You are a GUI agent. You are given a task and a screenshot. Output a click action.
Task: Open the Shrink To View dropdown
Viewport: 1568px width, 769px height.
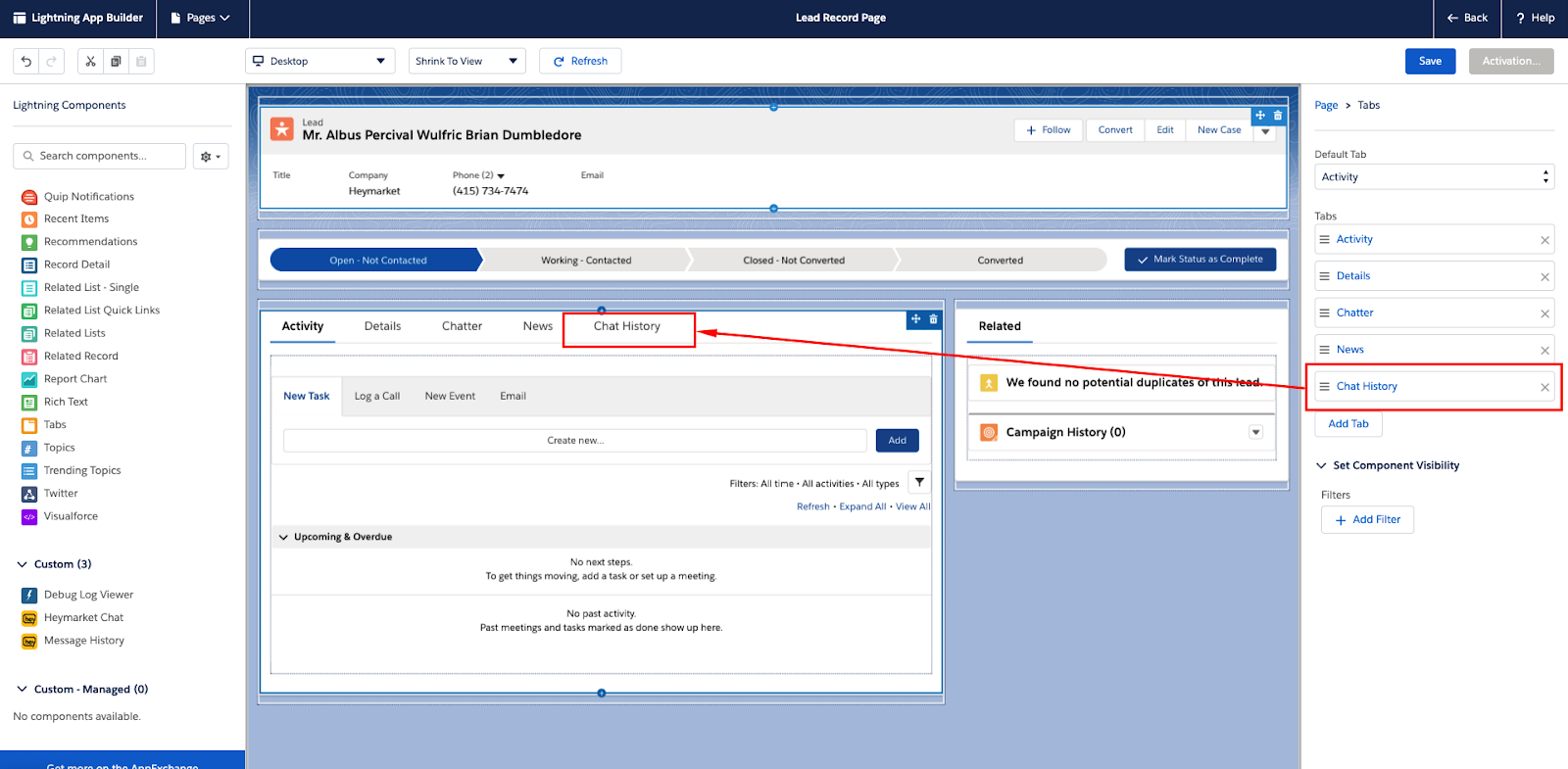pyautogui.click(x=467, y=61)
